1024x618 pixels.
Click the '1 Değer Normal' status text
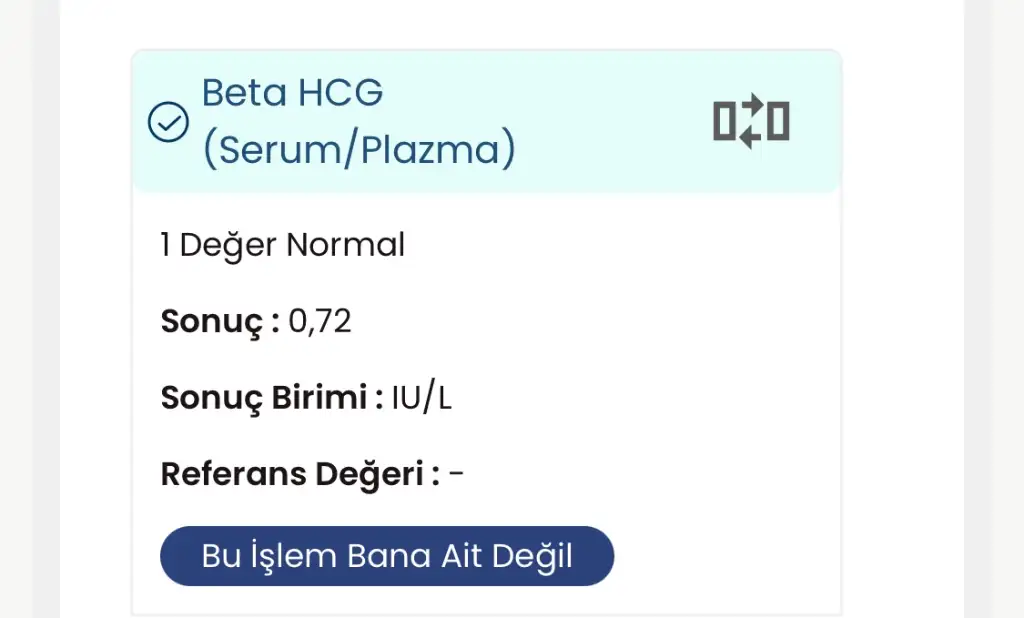tap(283, 245)
